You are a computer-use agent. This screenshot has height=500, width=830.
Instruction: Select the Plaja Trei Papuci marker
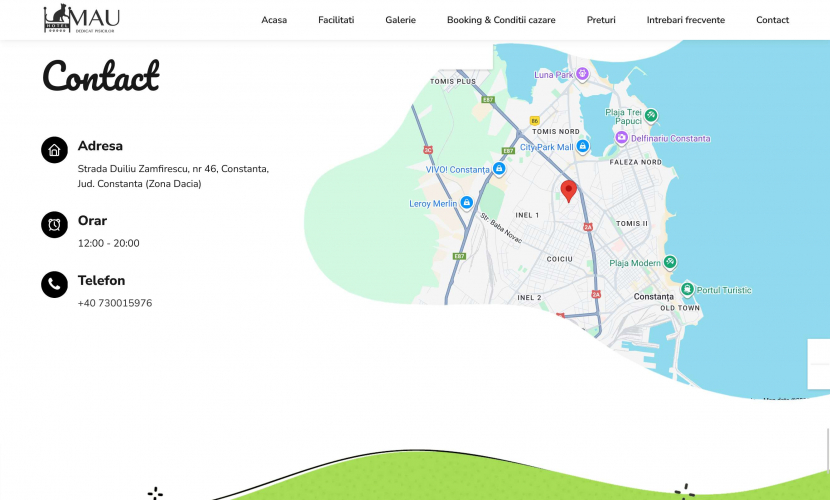(x=651, y=115)
